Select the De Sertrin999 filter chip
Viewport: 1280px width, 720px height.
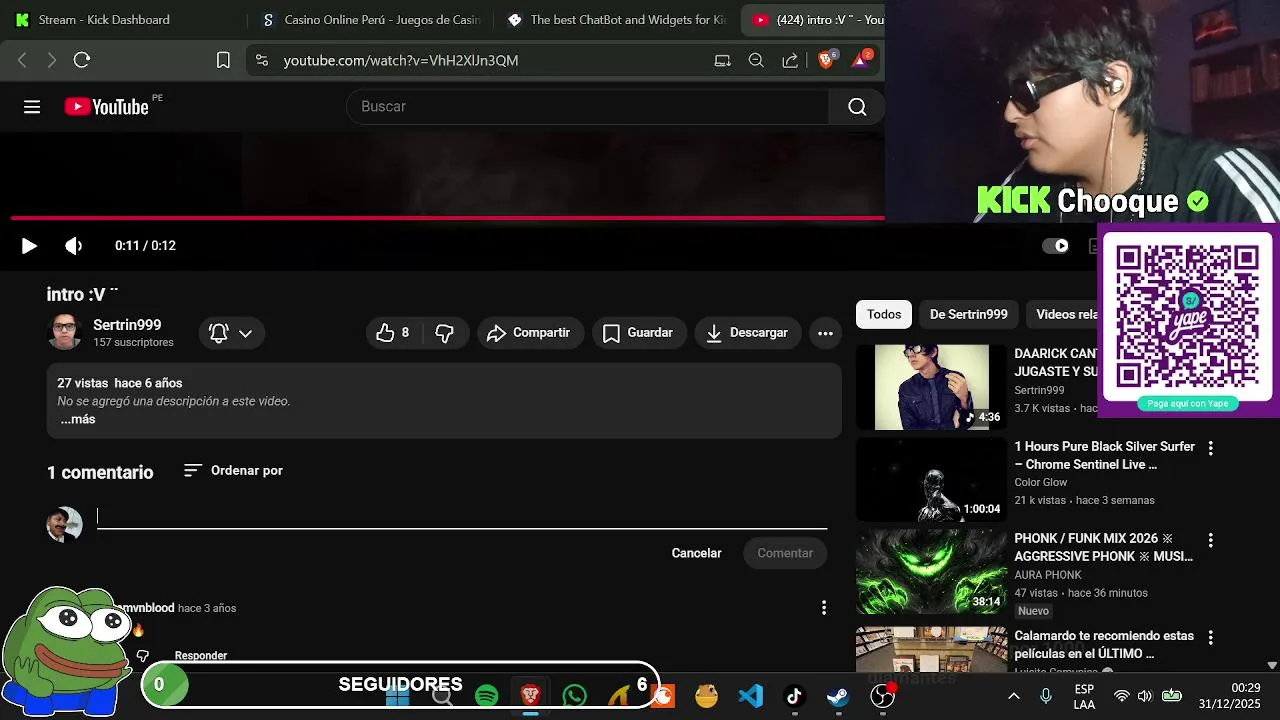[968, 314]
